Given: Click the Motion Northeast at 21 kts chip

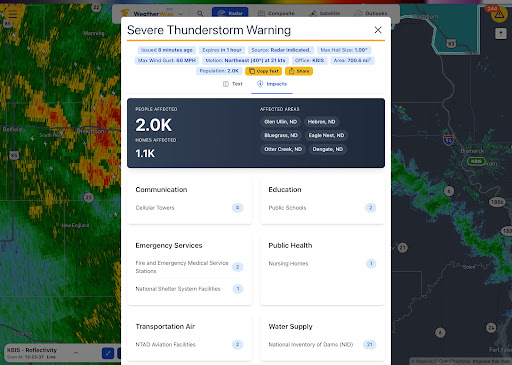Looking at the screenshot, I should 245,60.
